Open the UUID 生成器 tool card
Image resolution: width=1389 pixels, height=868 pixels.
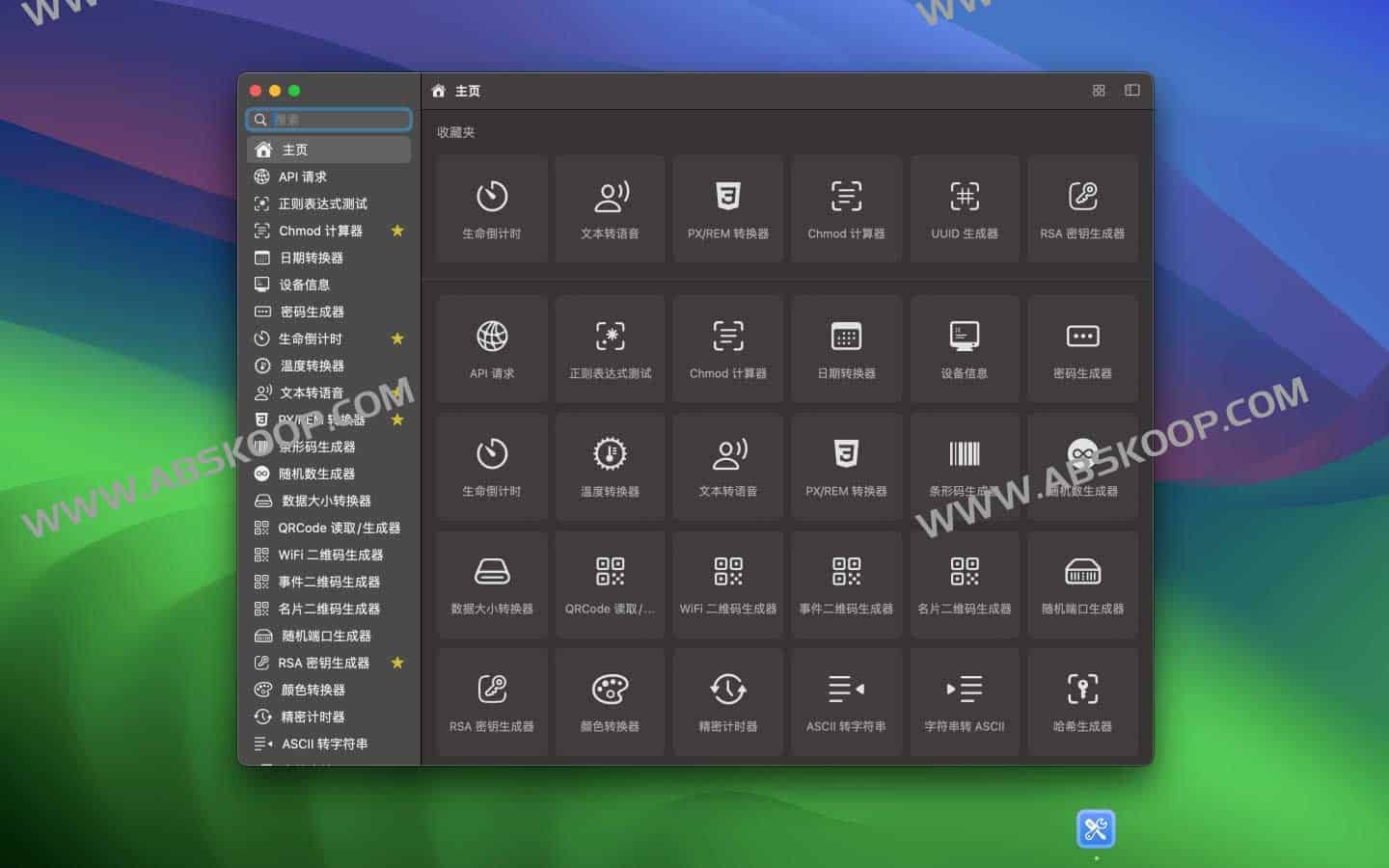tap(965, 207)
